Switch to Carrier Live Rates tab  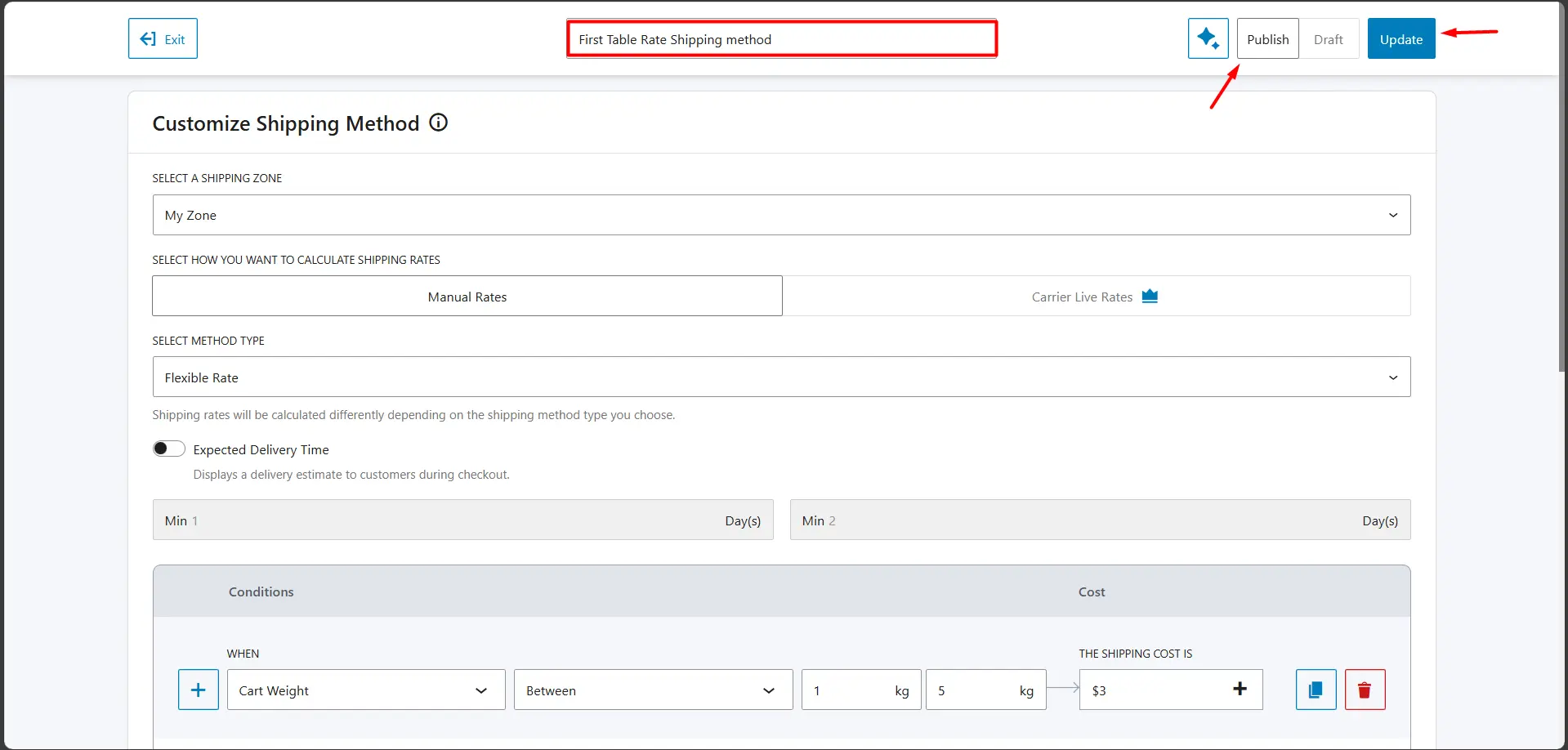[x=1095, y=297]
